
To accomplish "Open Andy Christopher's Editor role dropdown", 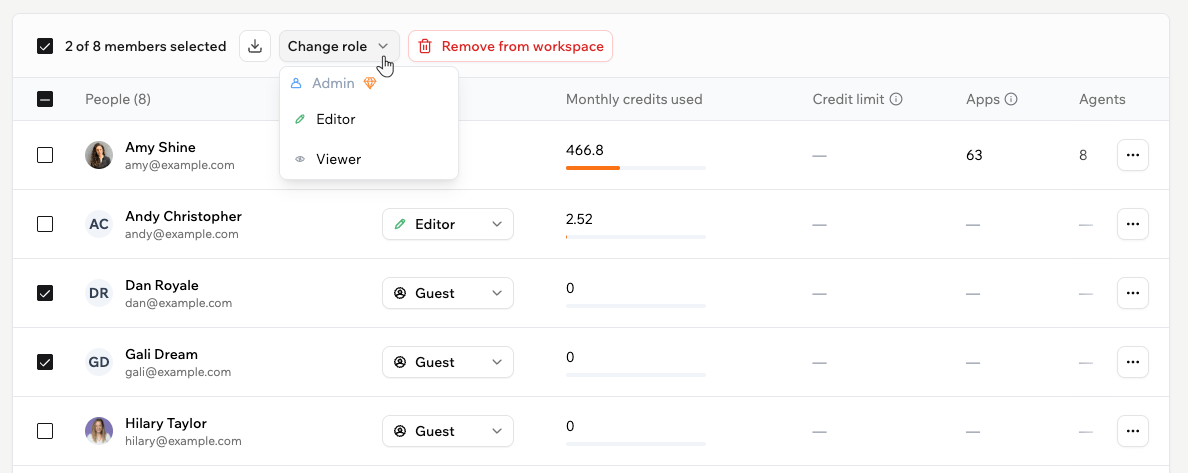I will [x=448, y=224].
